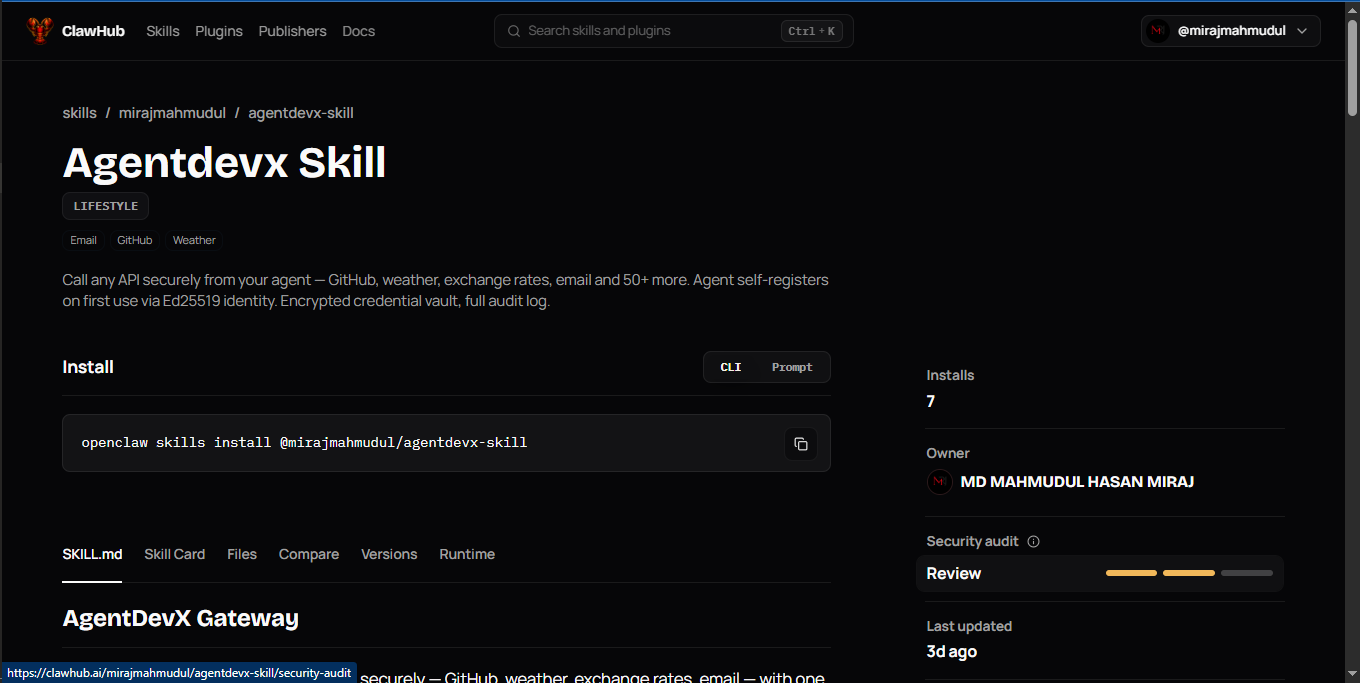Open owner MD MAHMUDUL HASAN MIRAJ profile

pos(1077,482)
